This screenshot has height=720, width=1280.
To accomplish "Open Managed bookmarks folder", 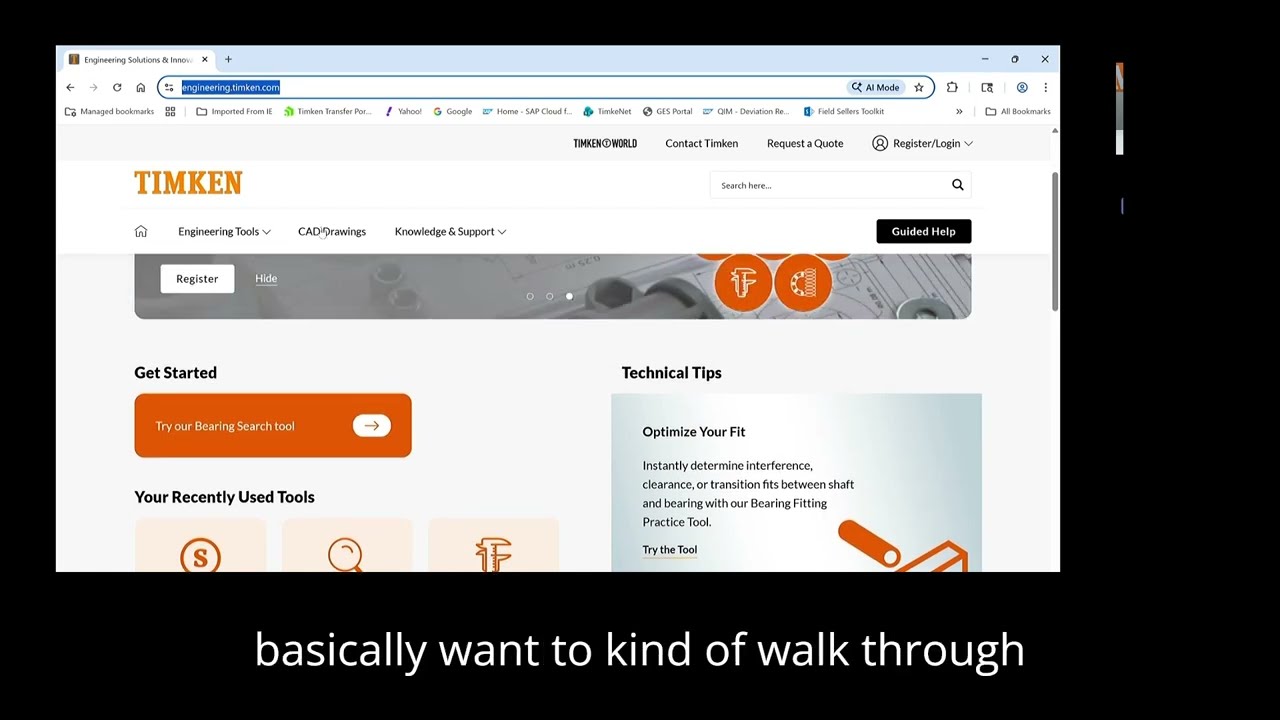I will point(109,111).
